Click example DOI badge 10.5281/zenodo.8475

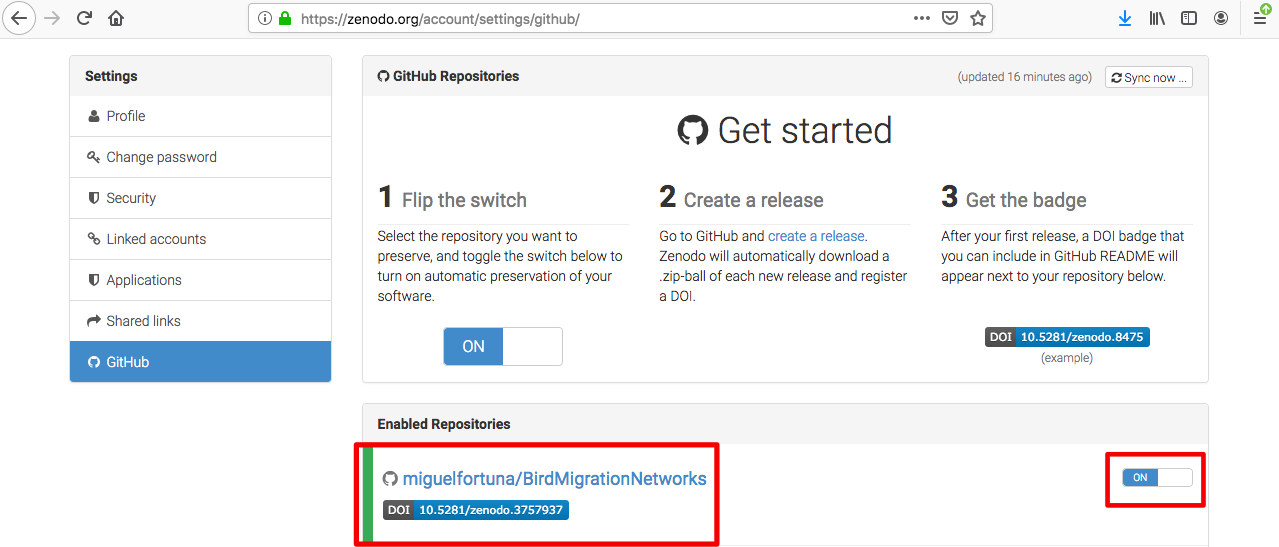click(1067, 337)
